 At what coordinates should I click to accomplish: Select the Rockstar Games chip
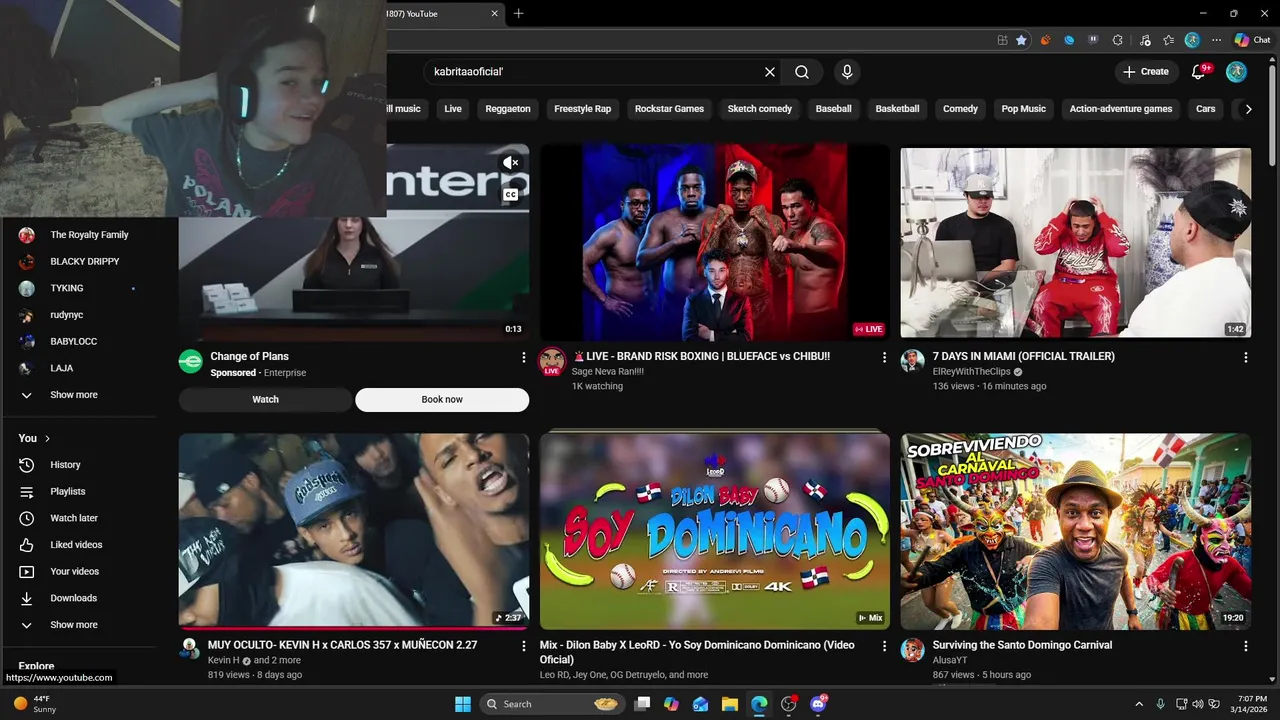(669, 109)
